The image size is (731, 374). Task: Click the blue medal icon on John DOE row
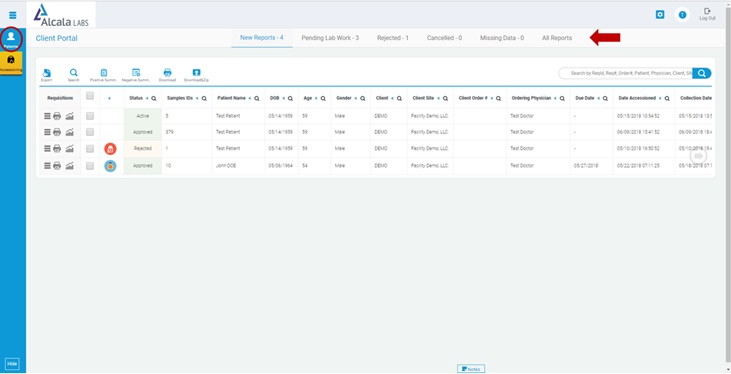point(110,166)
